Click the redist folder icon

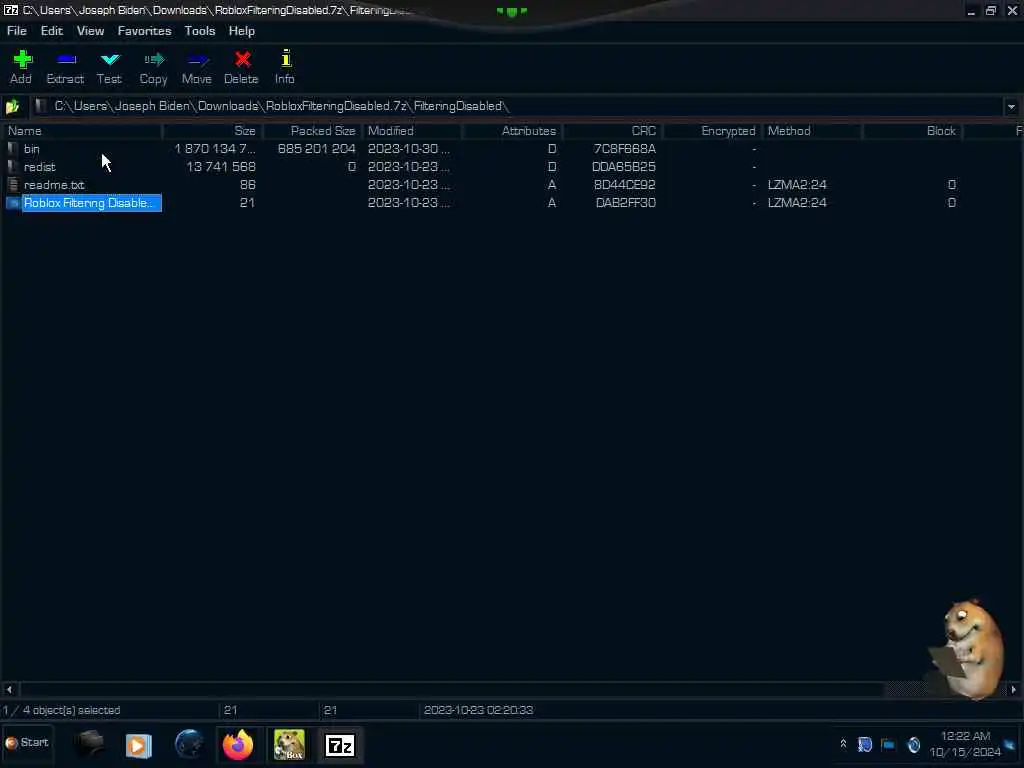12,167
